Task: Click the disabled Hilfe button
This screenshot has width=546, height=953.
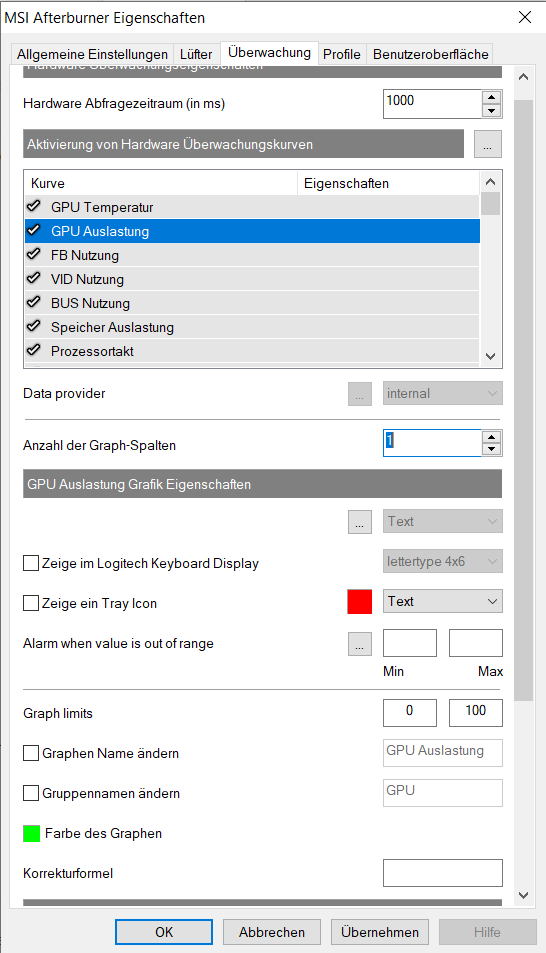Action: 488,932
